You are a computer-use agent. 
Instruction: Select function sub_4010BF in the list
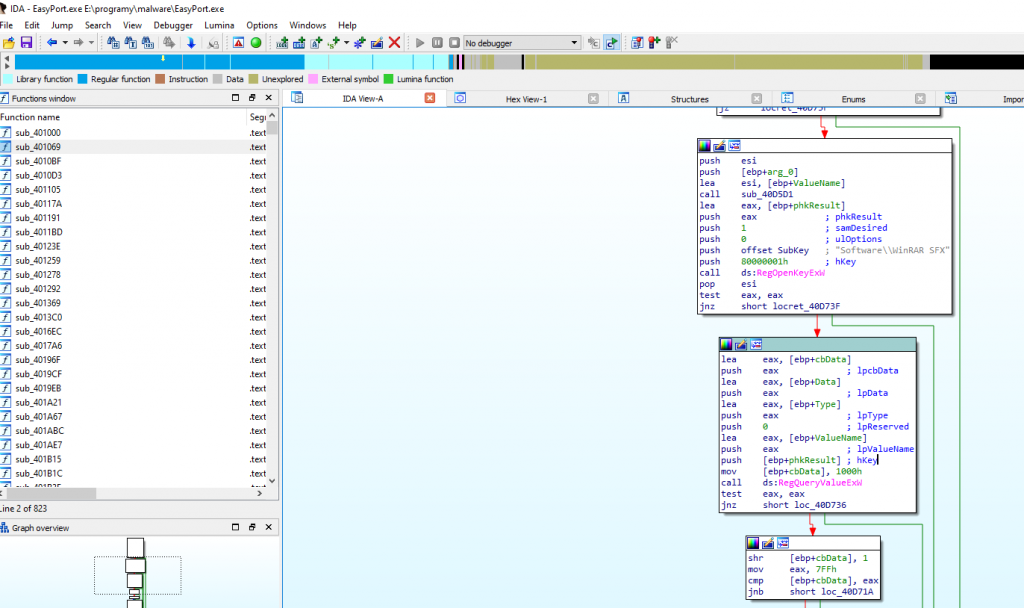coord(133,161)
